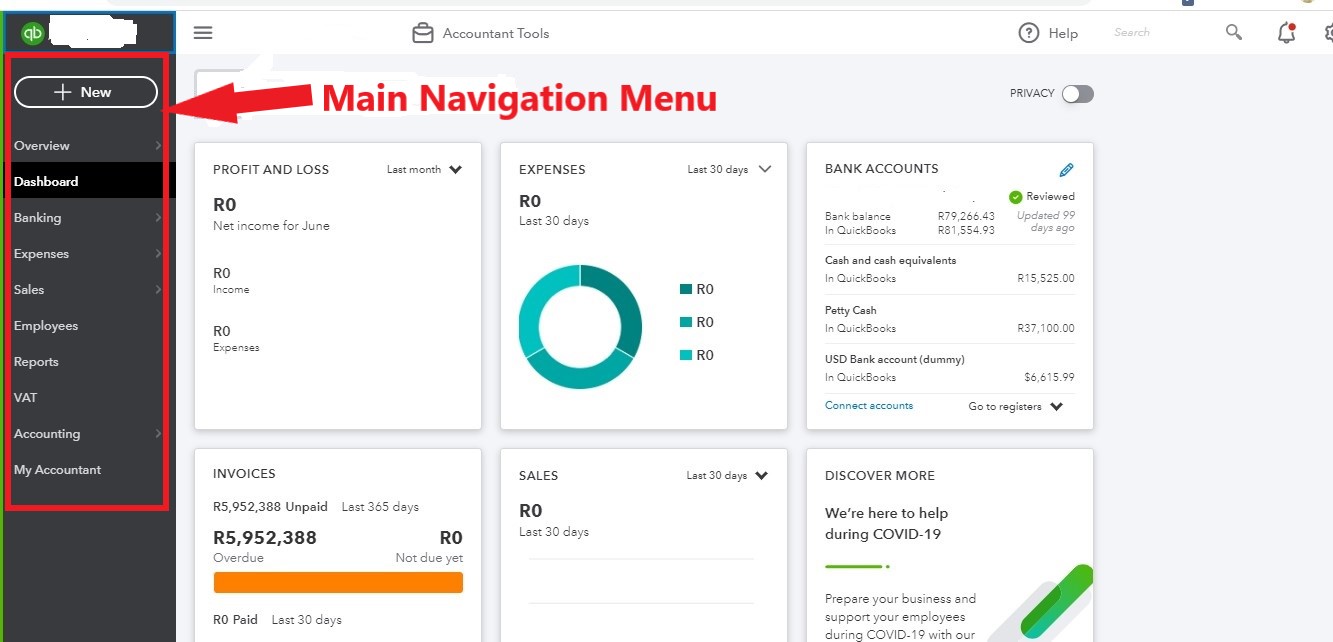
Task: Click the Net income for June text
Action: coord(271,226)
